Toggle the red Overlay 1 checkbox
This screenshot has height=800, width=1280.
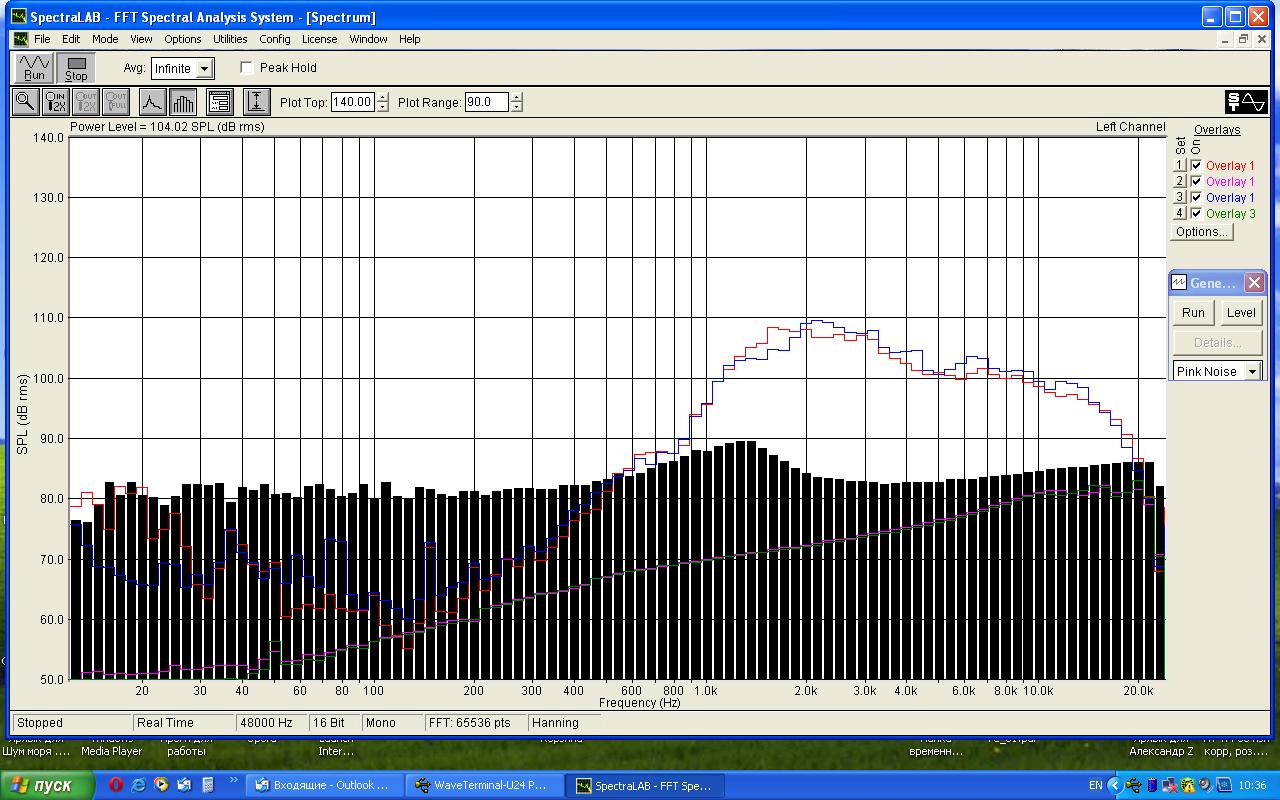click(x=1197, y=166)
